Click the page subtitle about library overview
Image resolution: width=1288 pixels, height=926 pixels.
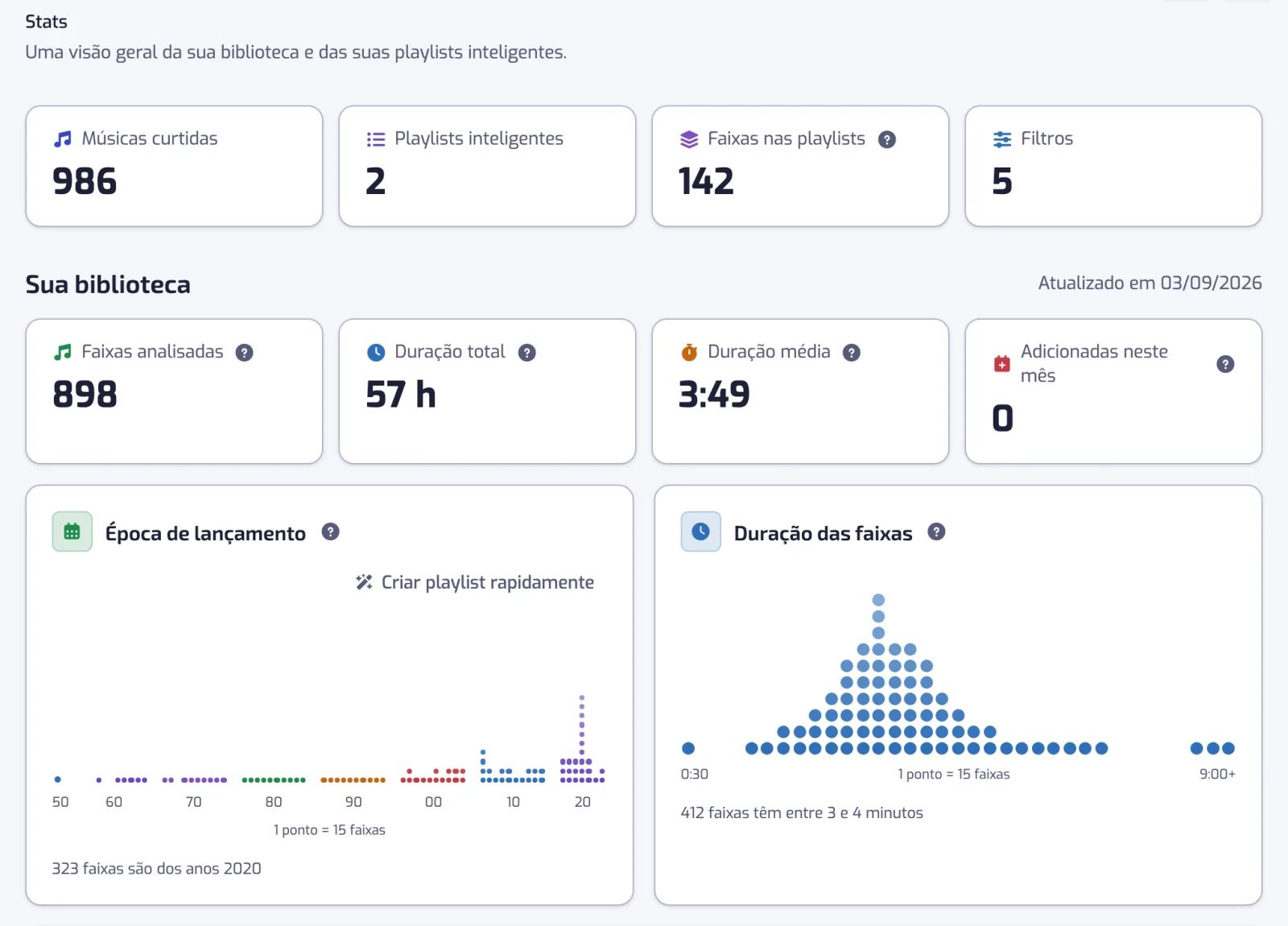pos(296,52)
